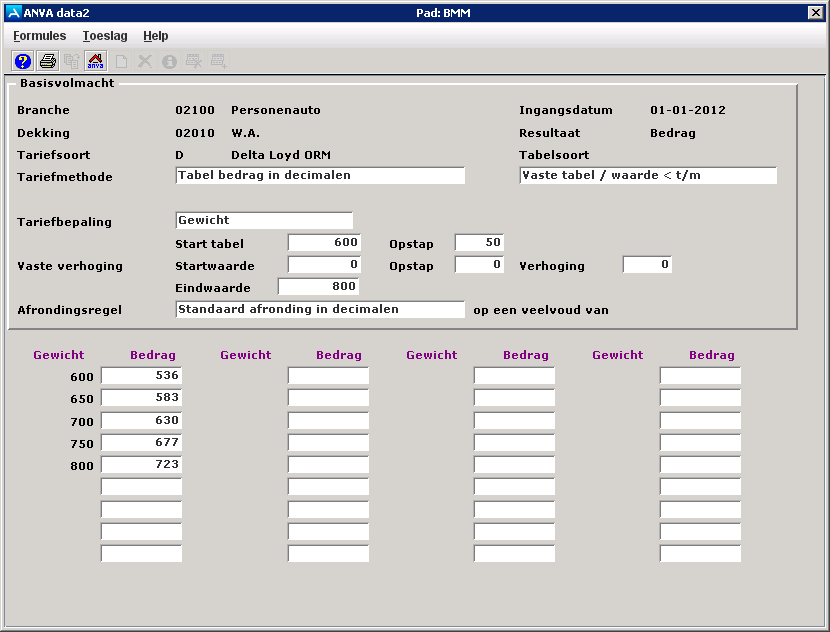Click the greyed-out delete X icon
This screenshot has height=632, width=830.
[145, 61]
